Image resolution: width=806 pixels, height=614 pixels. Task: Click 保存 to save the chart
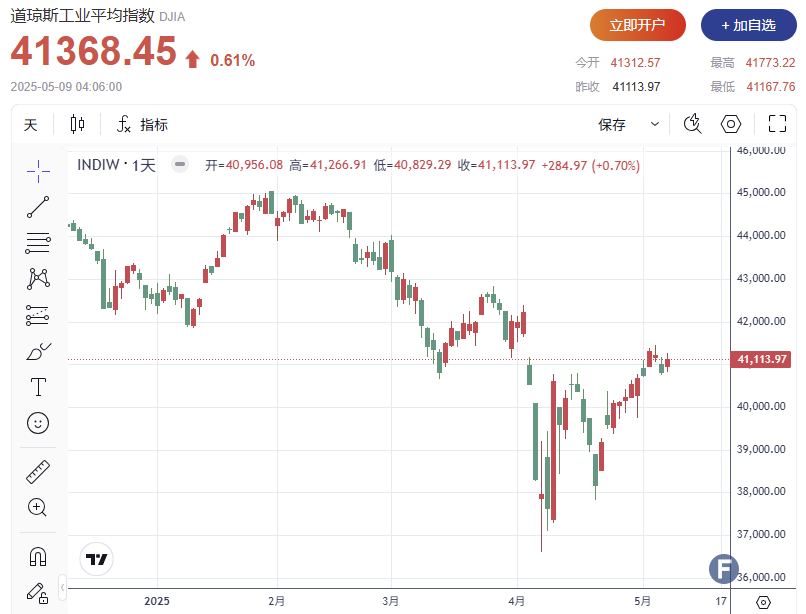612,124
